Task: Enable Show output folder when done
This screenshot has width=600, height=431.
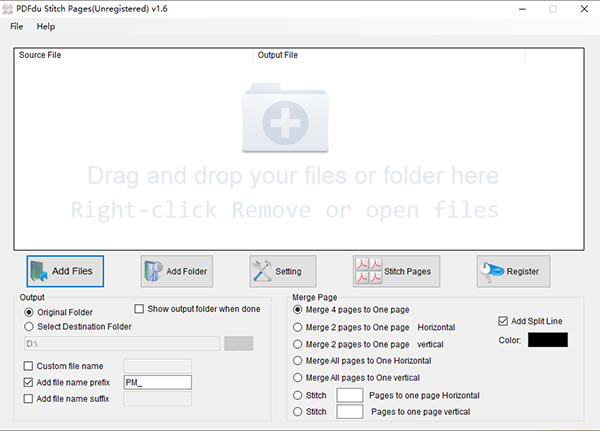Action: [139, 310]
